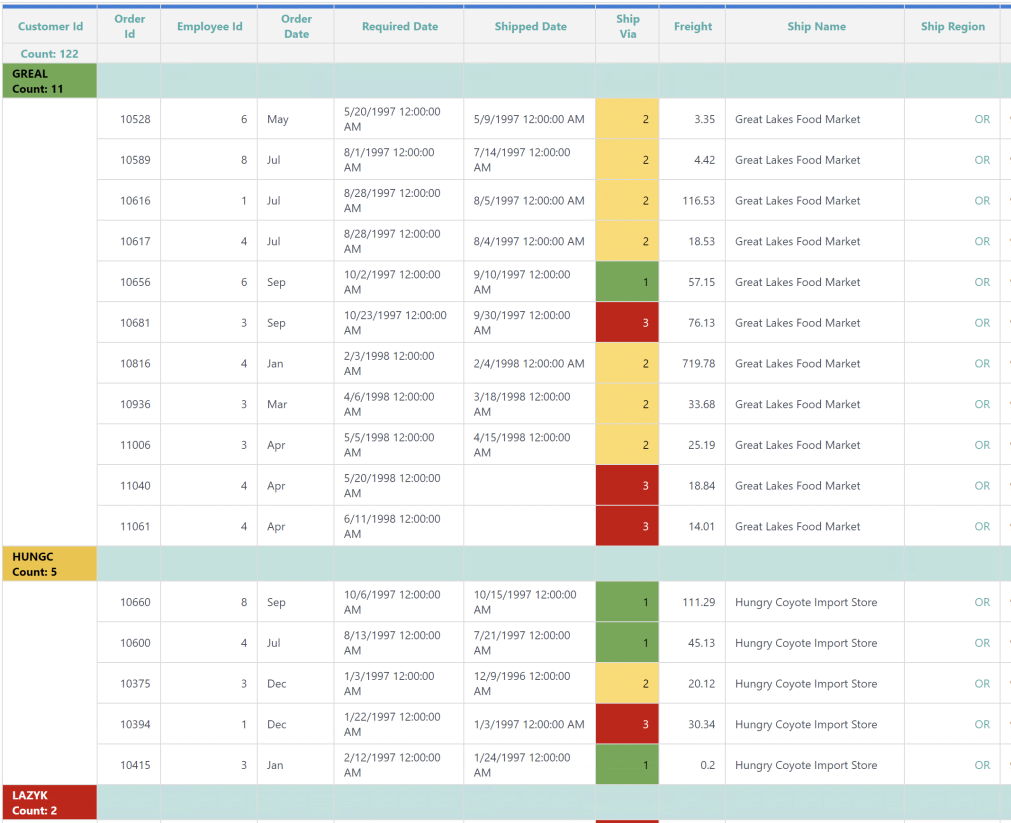The height and width of the screenshot is (823, 1011).
Task: Select order id 10375 cell
Action: click(129, 683)
